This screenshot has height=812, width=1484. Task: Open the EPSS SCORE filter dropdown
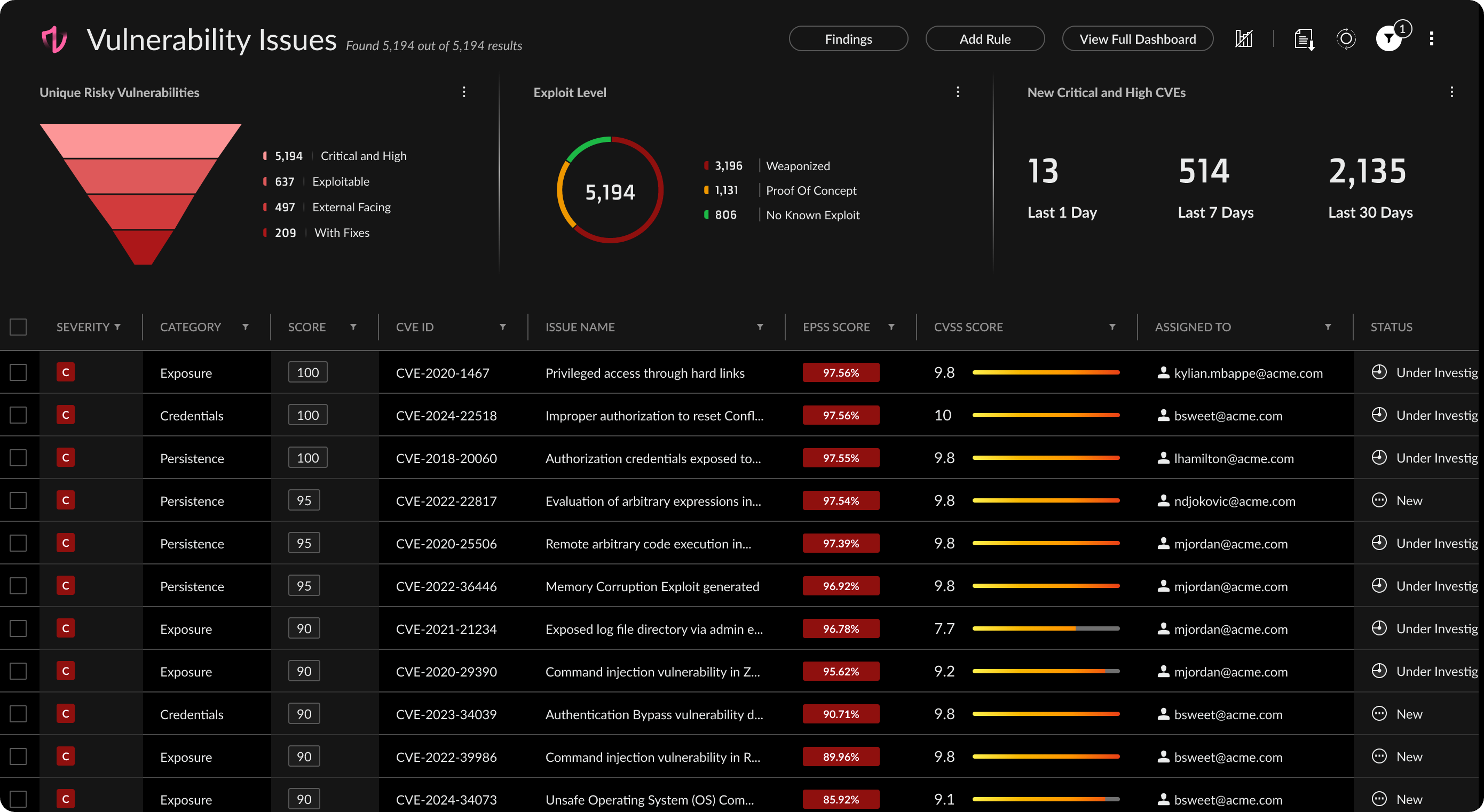pos(892,327)
